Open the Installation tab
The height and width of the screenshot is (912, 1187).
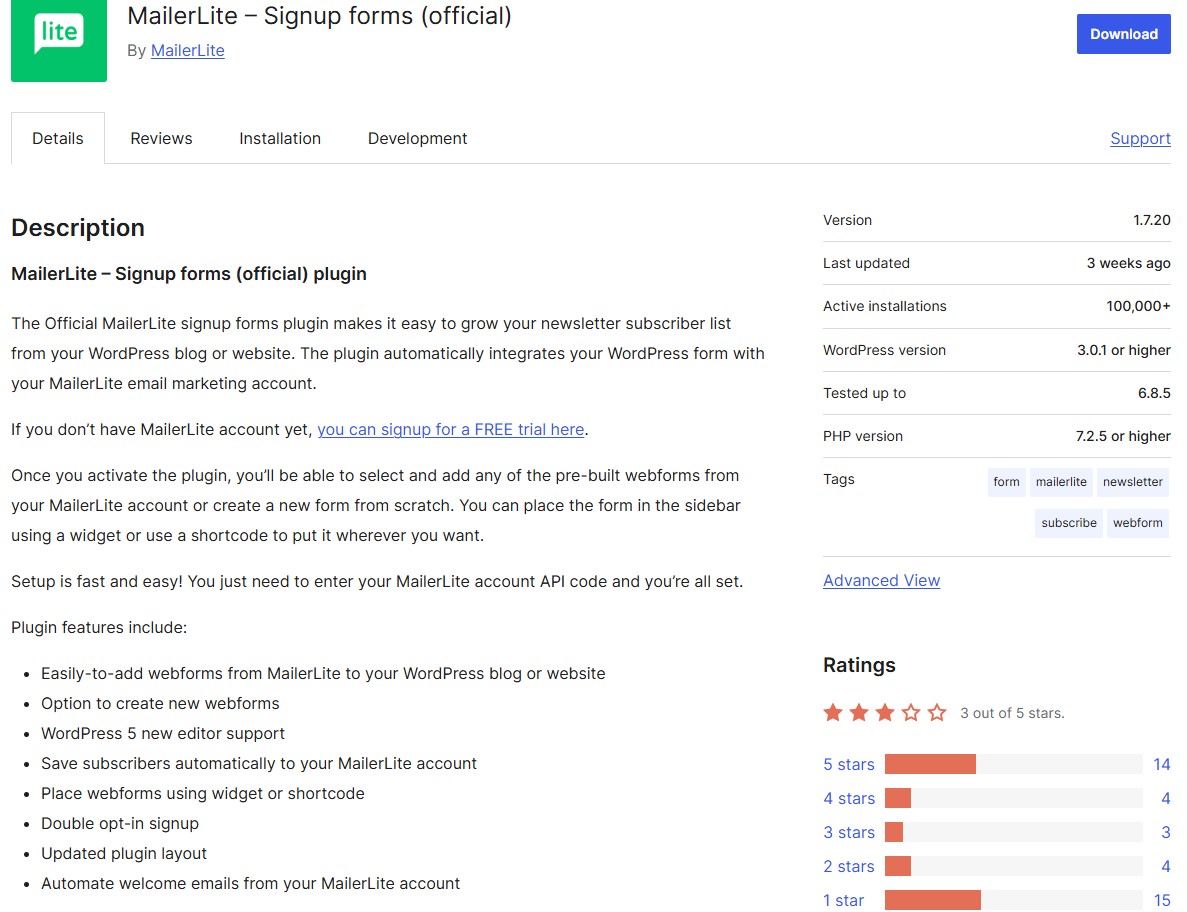click(x=279, y=138)
